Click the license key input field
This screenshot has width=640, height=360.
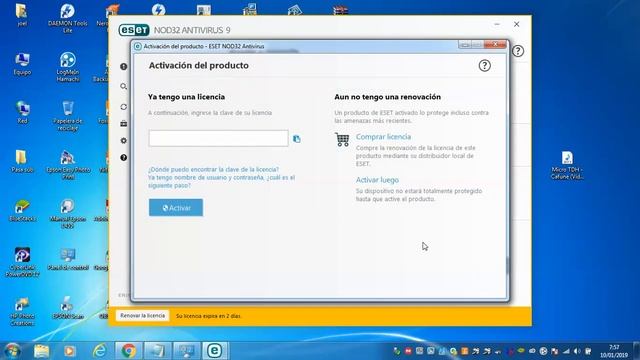218,138
